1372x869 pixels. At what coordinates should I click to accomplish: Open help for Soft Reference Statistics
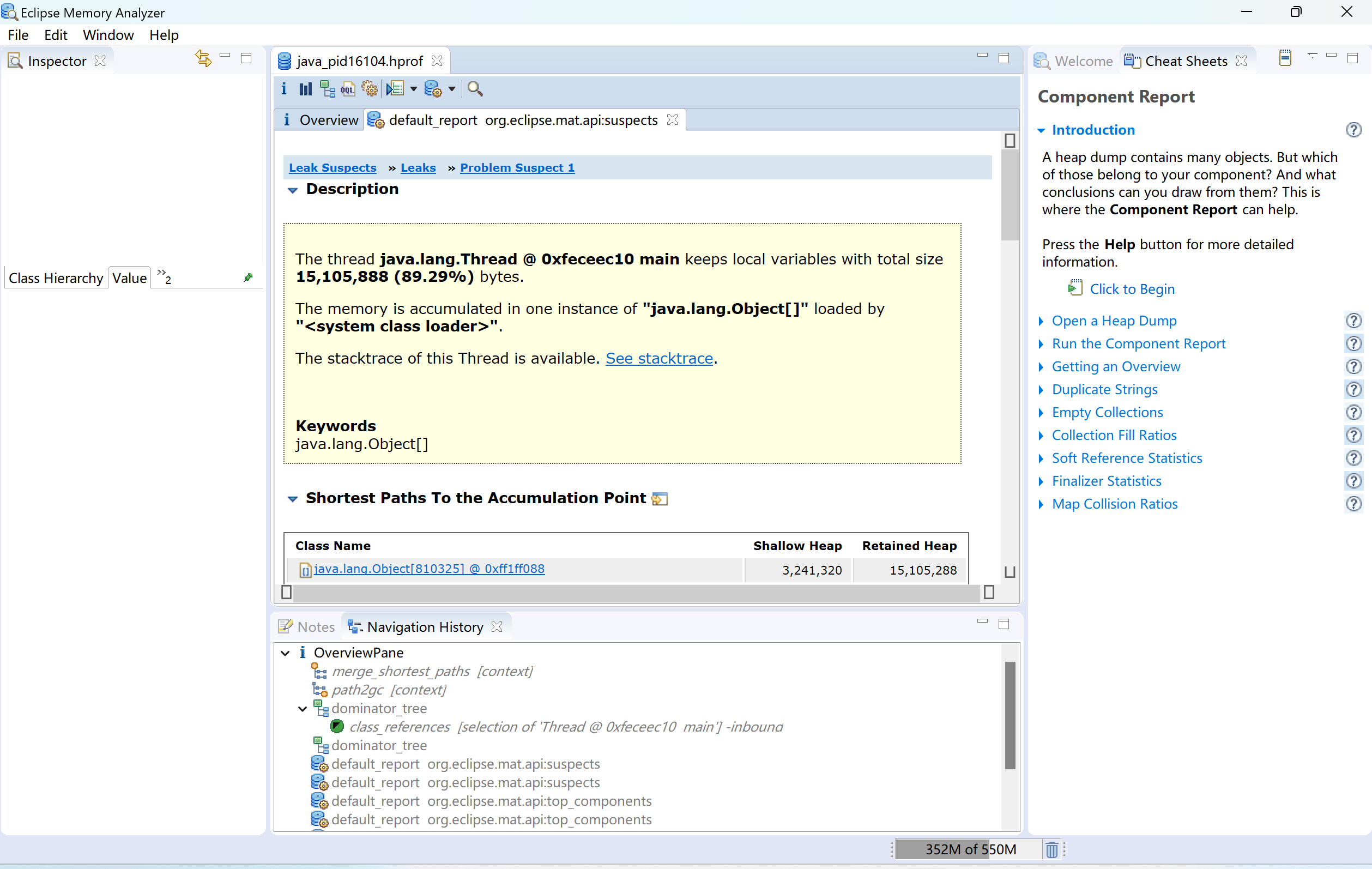point(1353,458)
